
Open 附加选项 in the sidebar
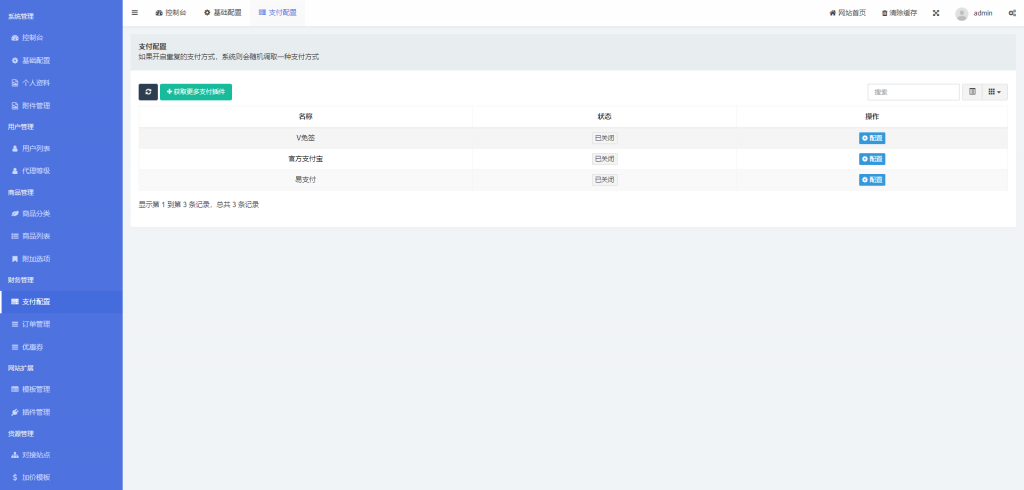click(61, 259)
